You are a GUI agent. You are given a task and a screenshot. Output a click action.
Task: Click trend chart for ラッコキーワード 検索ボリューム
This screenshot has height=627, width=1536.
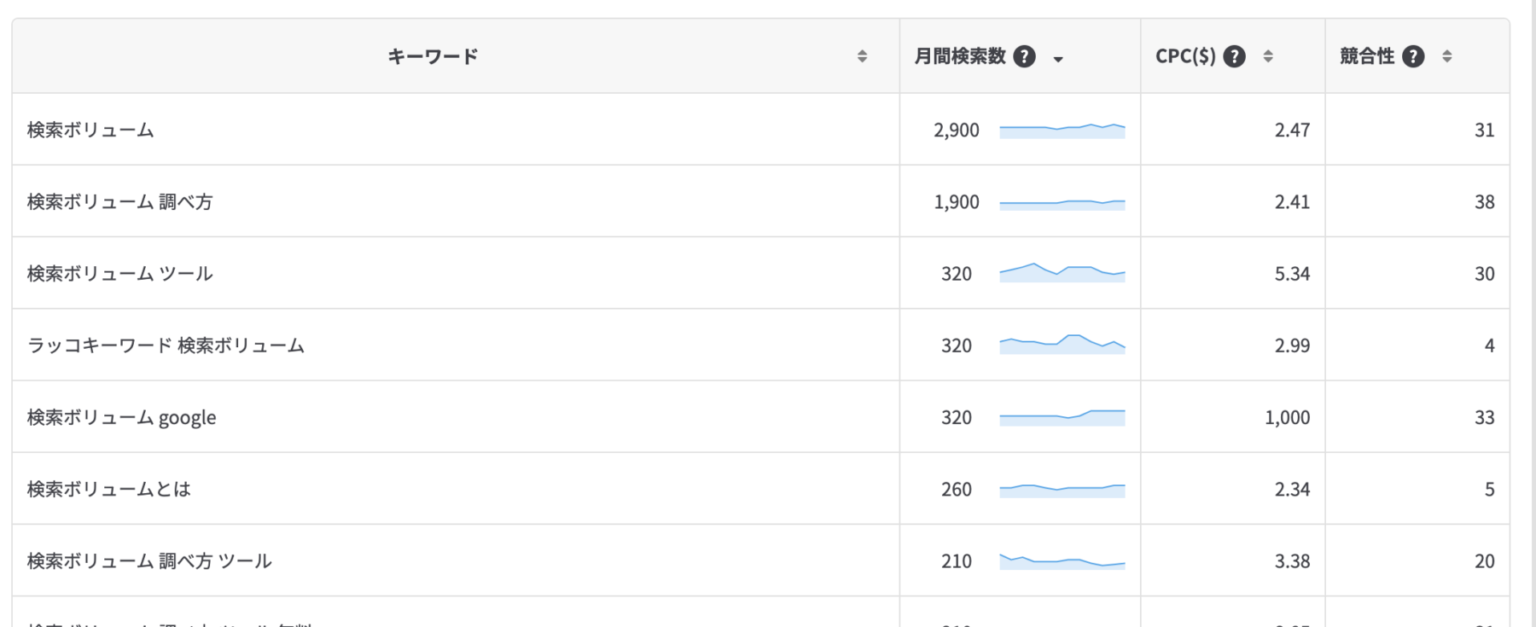coord(1062,344)
